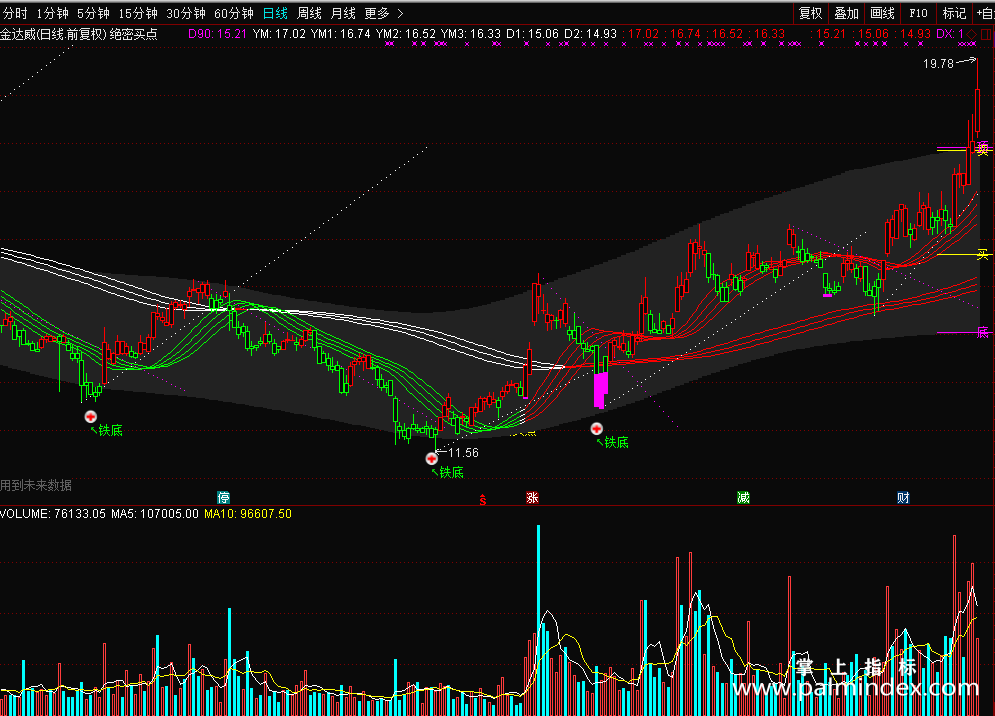Viewport: 995px width, 716px height.
Task: Select the 60分钟 period tab
Action: pos(234,13)
